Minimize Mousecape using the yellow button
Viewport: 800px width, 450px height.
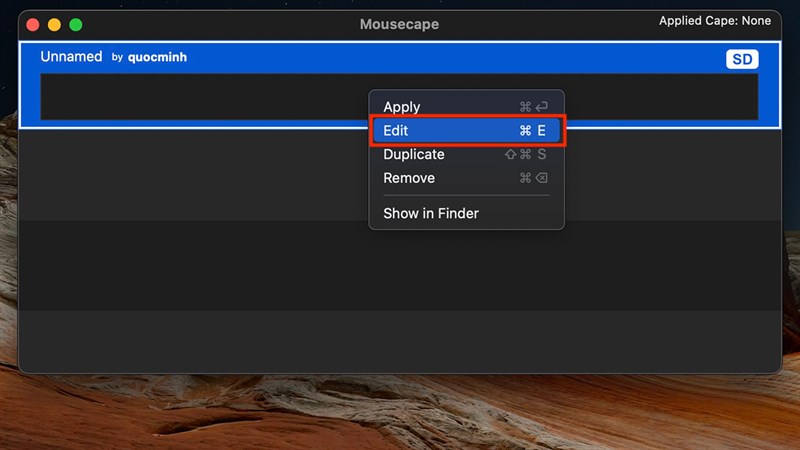pyautogui.click(x=54, y=24)
